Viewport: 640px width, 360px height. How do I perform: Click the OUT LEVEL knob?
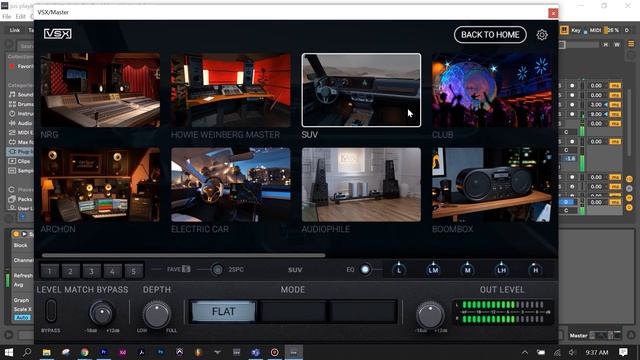[430, 315]
